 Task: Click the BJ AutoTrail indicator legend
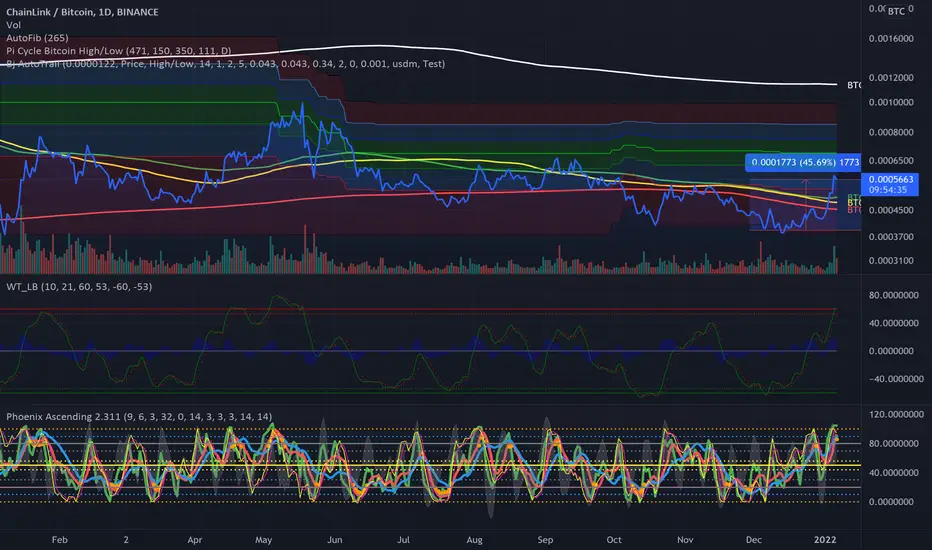225,64
